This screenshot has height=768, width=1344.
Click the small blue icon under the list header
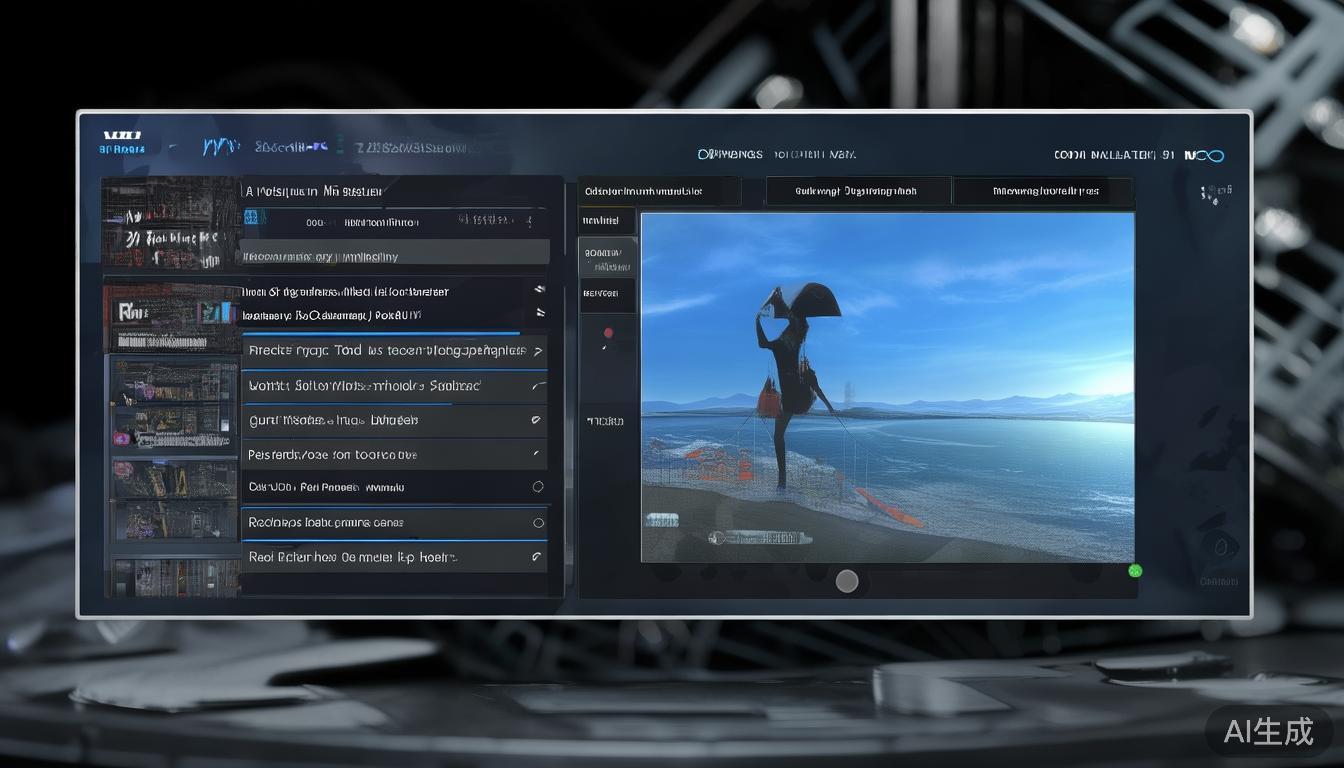point(250,216)
